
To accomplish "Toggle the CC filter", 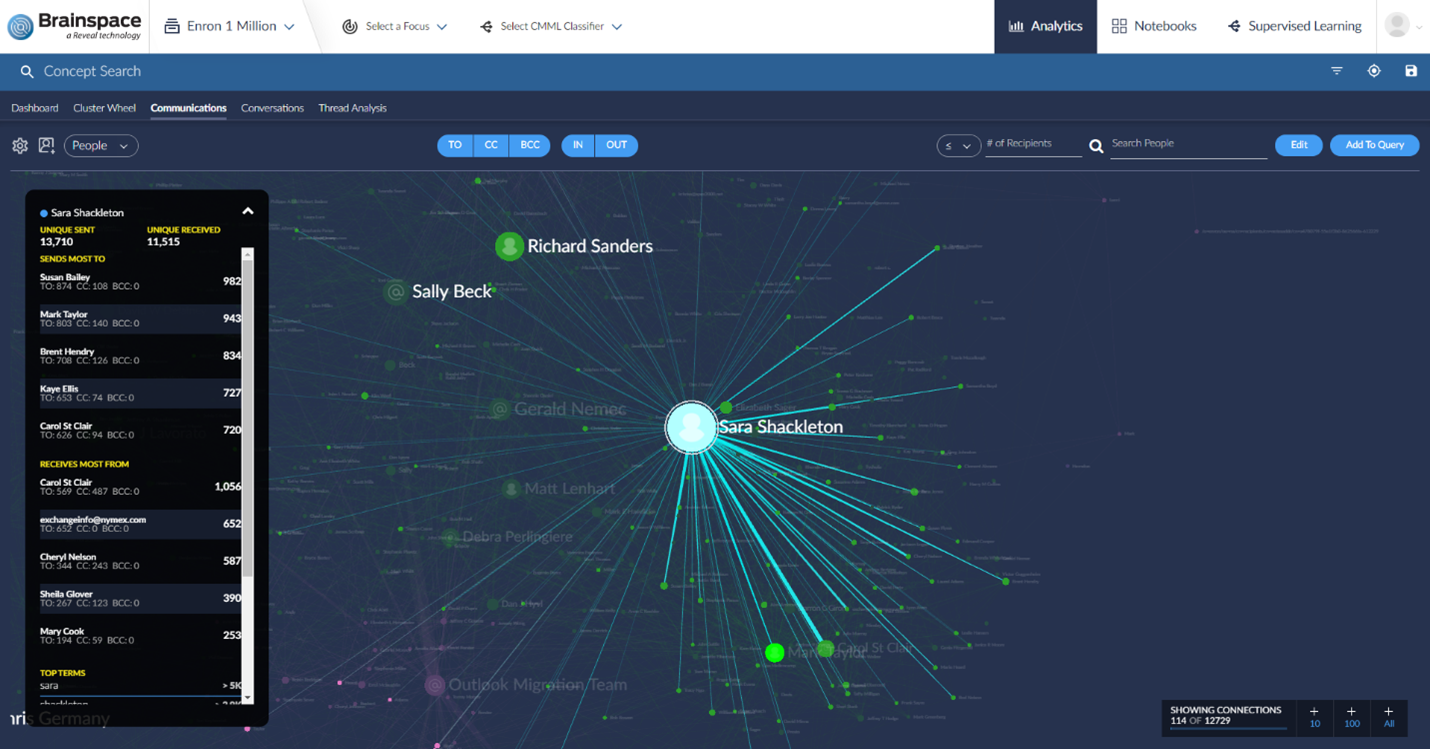I will click(491, 145).
